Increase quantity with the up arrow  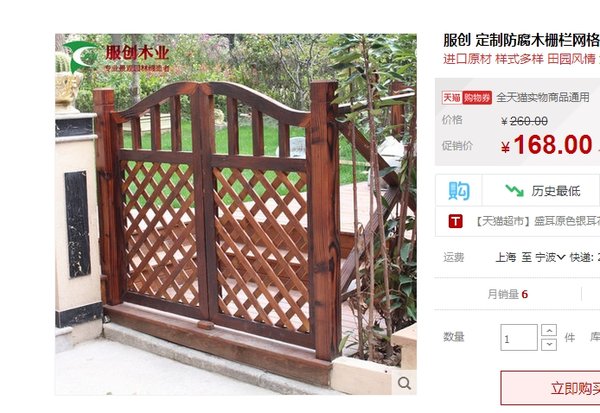coord(549,330)
